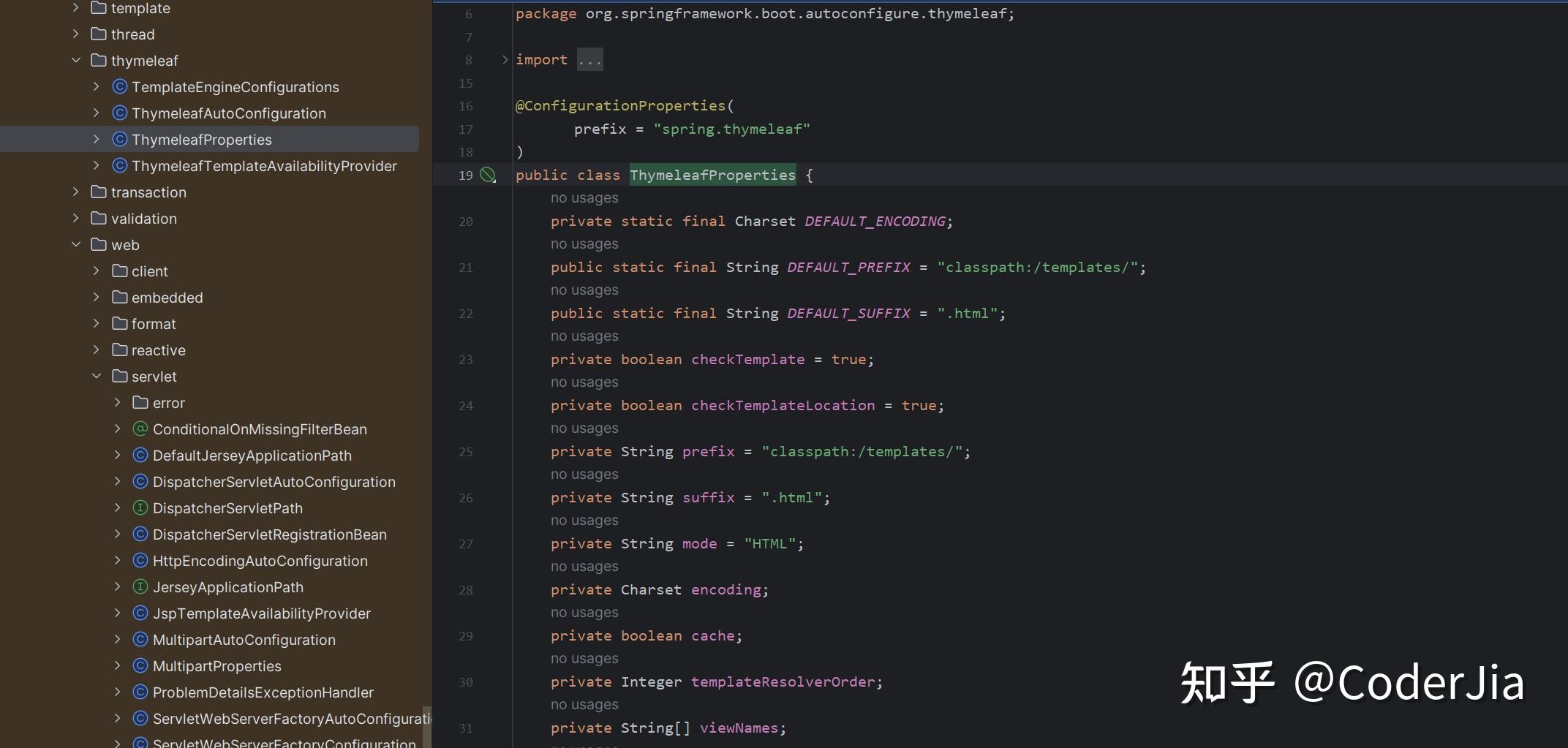Viewport: 1568px width, 748px height.
Task: Click 'no usages' hint above viewNames
Action: (x=584, y=705)
